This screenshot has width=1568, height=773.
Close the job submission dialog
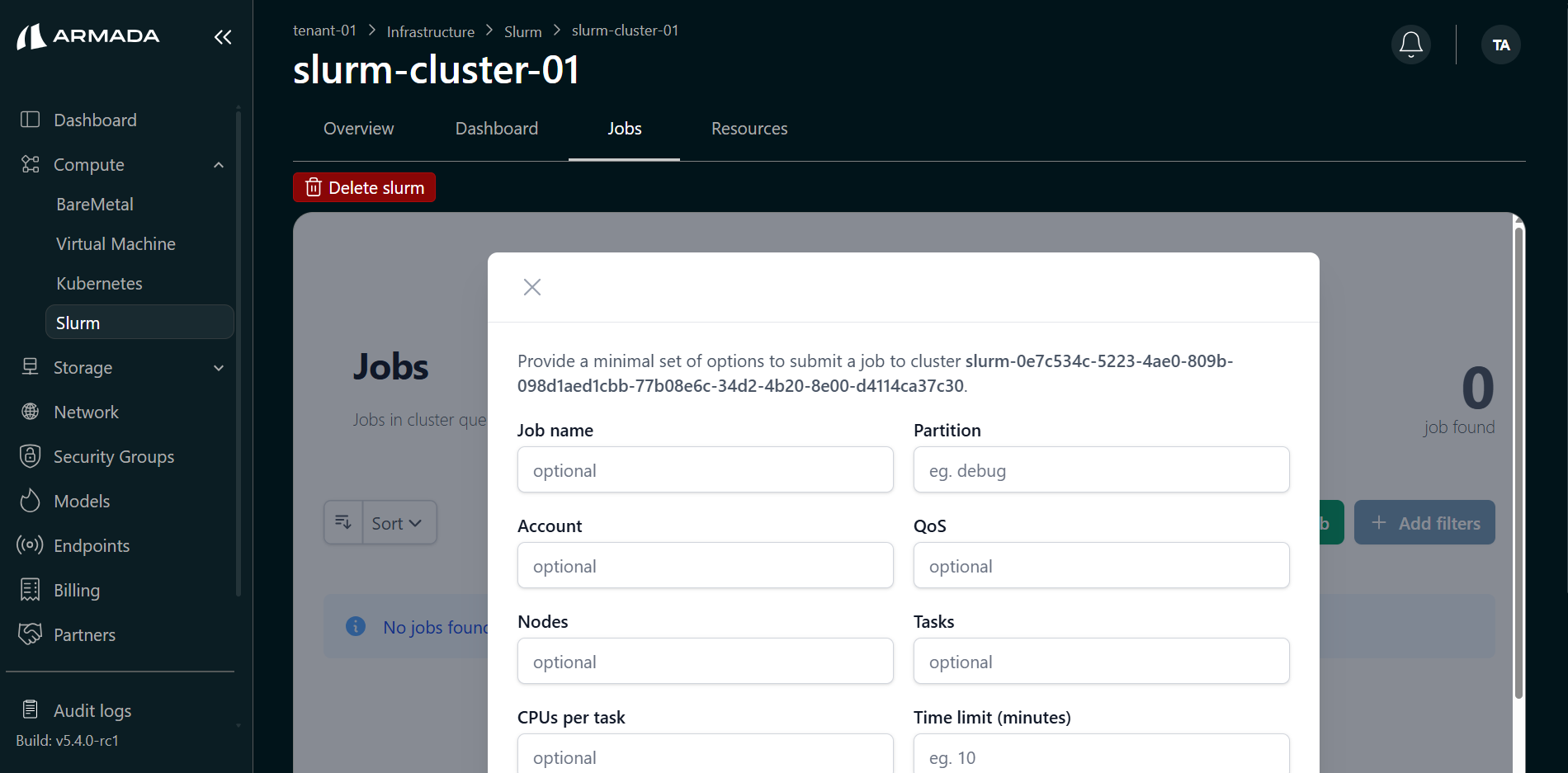pyautogui.click(x=532, y=287)
